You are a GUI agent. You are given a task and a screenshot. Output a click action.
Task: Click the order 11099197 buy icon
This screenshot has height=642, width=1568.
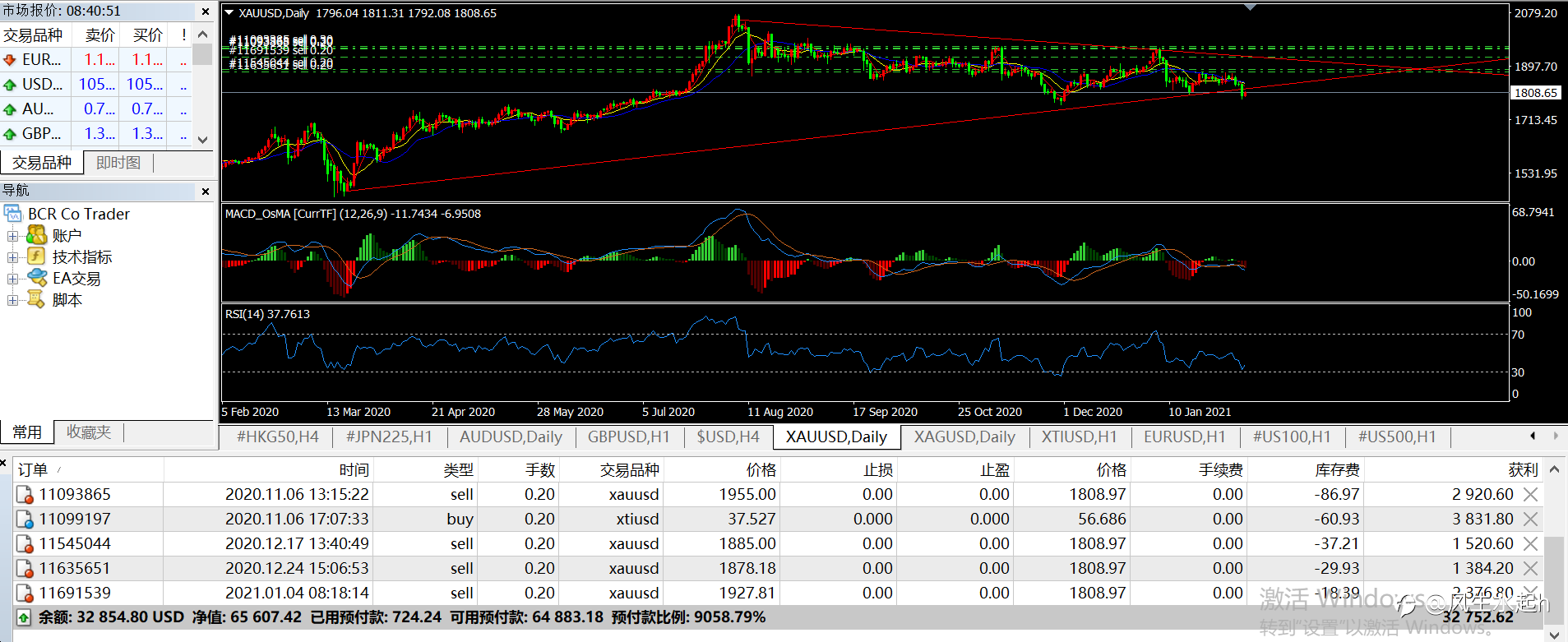click(25, 520)
